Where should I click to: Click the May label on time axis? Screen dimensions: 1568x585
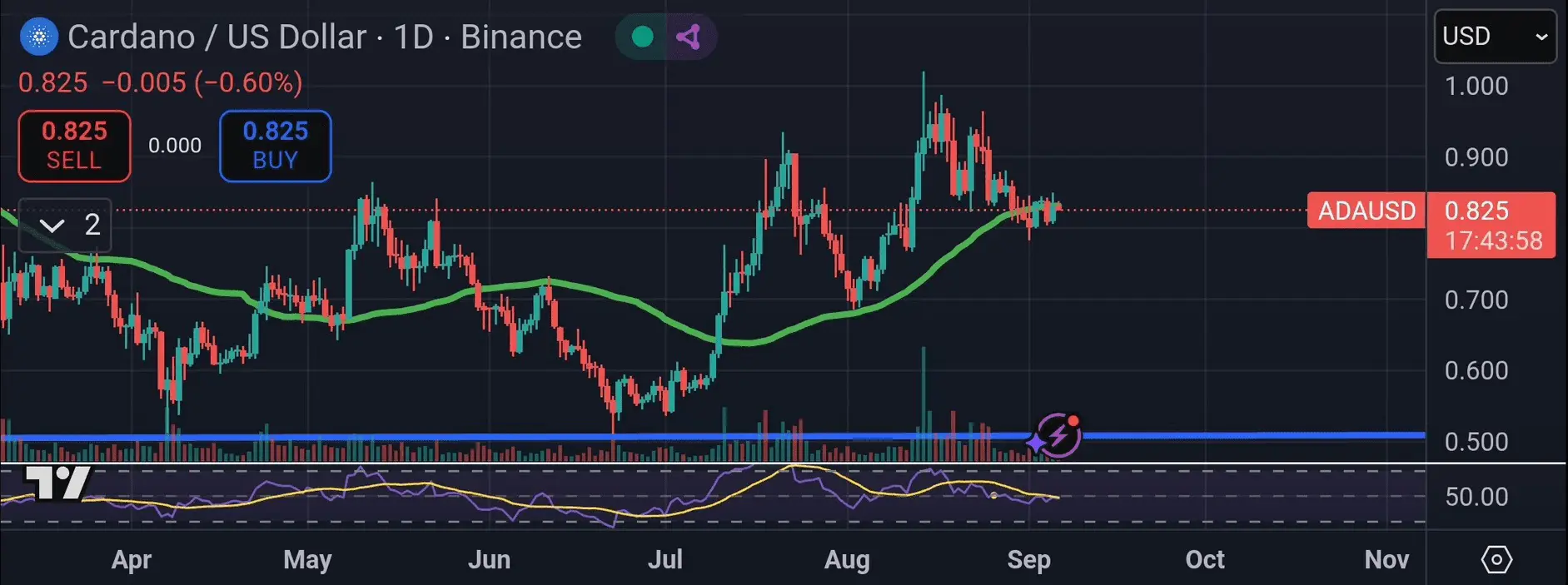coord(307,559)
